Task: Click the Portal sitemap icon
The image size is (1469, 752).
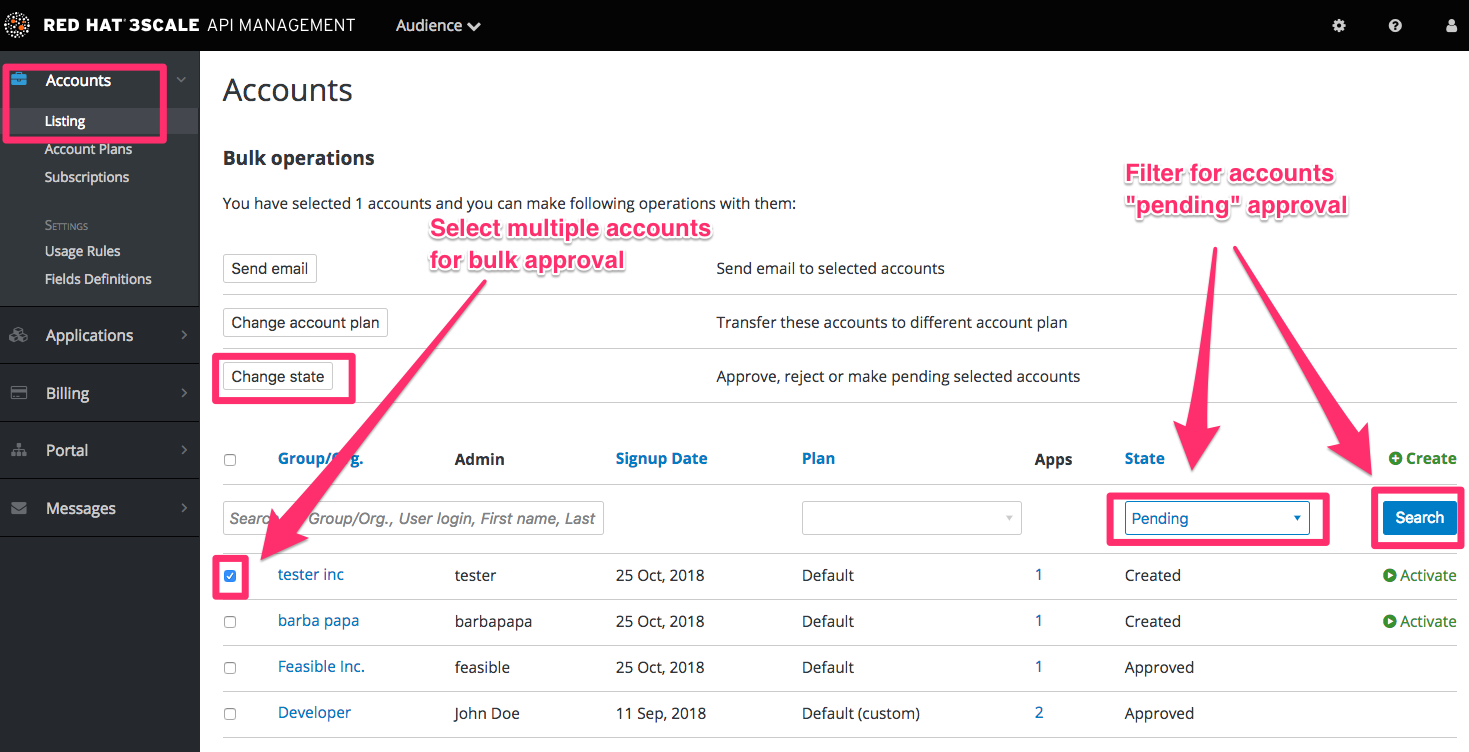Action: pos(18,450)
